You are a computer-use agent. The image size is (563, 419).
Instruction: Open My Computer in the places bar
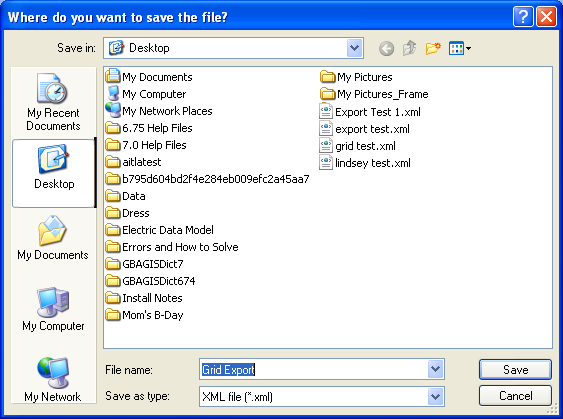[x=53, y=309]
